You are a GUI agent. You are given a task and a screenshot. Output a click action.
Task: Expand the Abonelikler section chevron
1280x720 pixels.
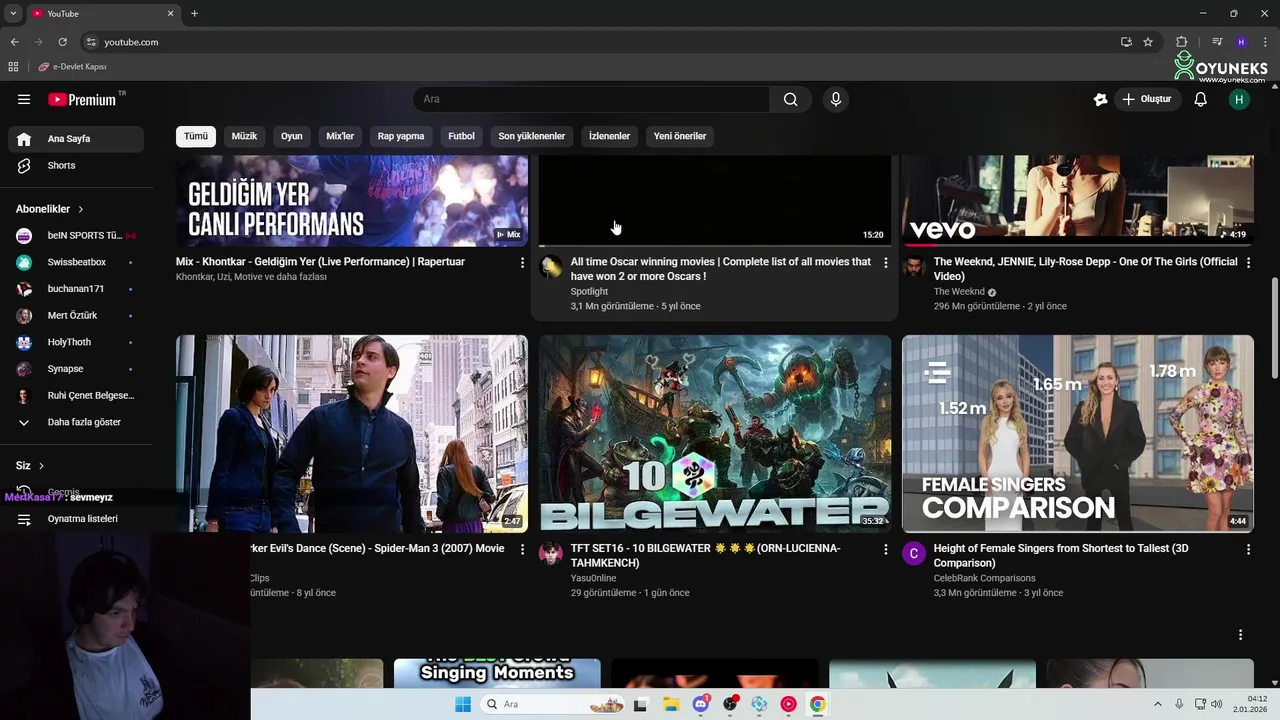[81, 209]
